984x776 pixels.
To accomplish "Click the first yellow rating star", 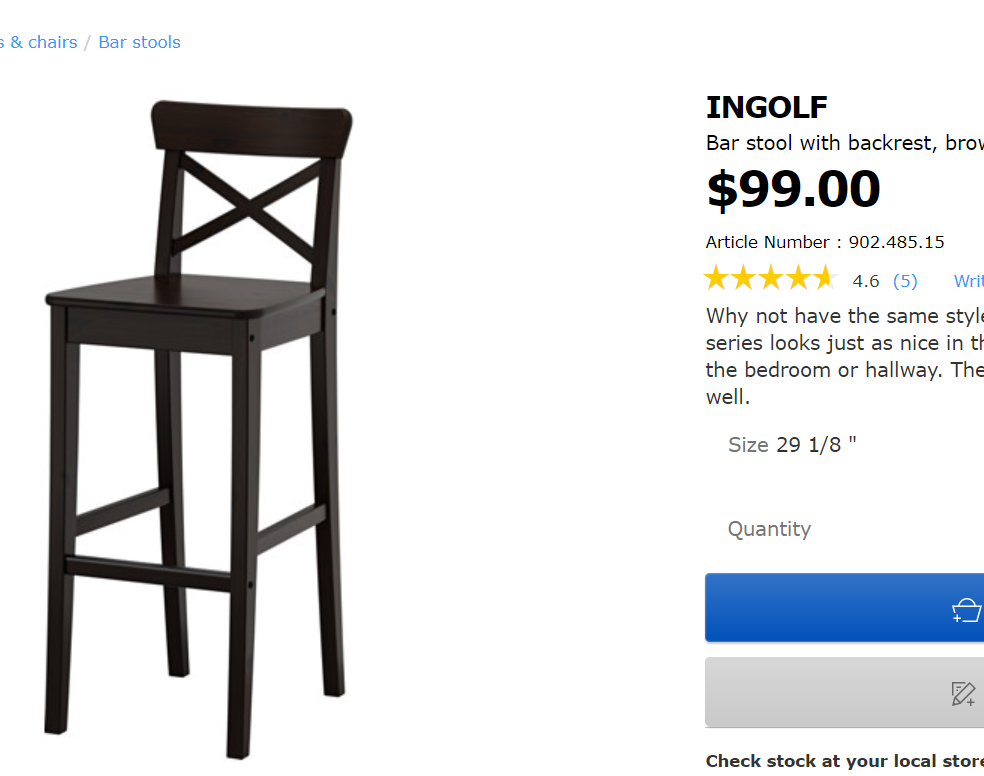I will click(716, 279).
